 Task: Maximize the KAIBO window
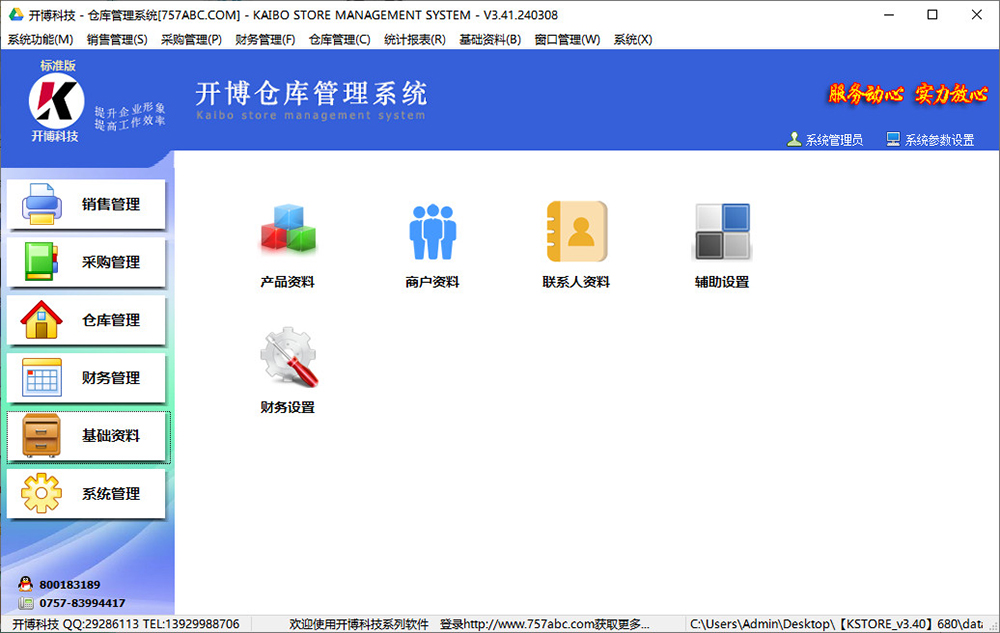(932, 15)
